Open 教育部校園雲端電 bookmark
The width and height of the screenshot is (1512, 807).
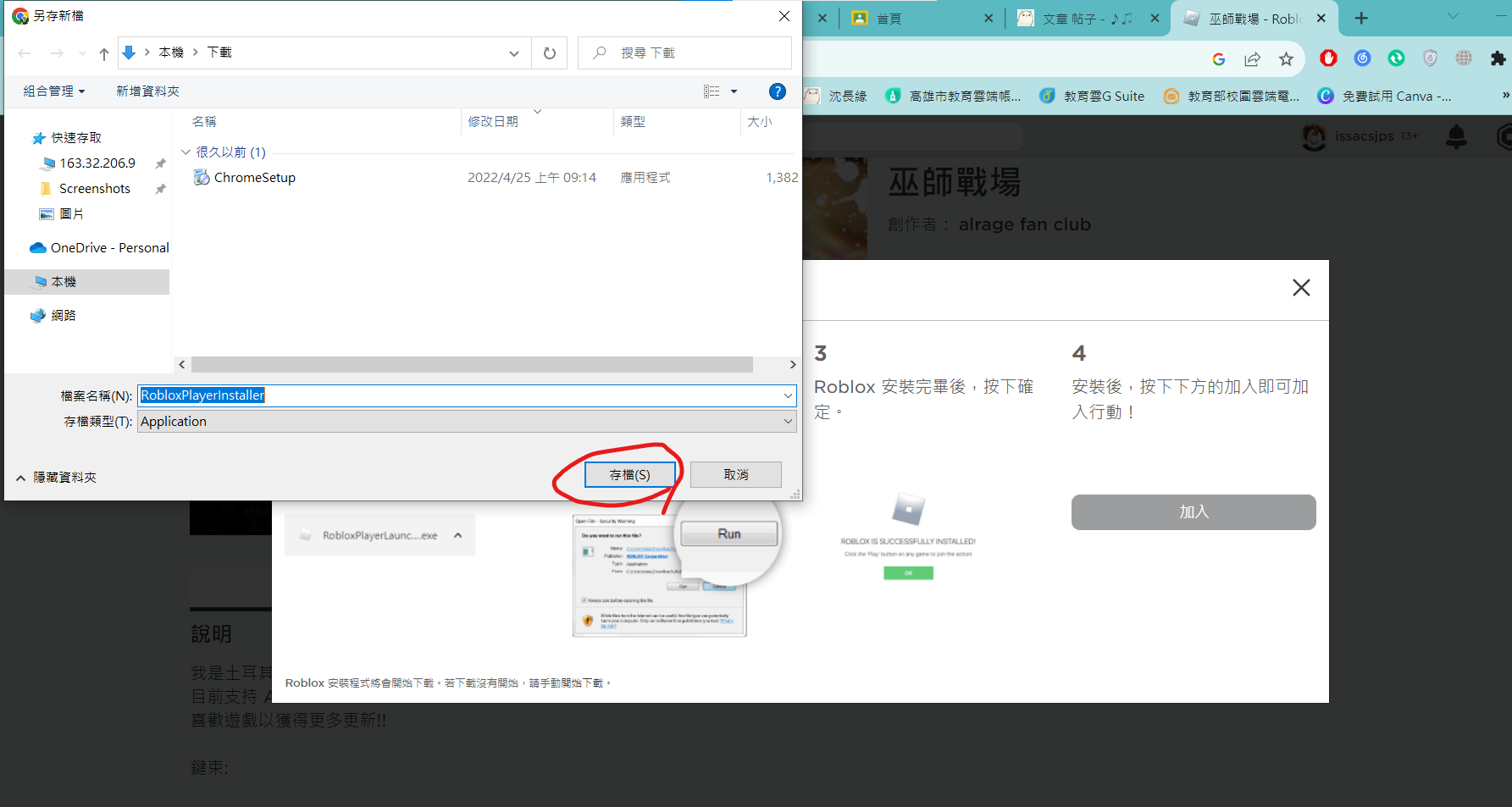[1232, 97]
